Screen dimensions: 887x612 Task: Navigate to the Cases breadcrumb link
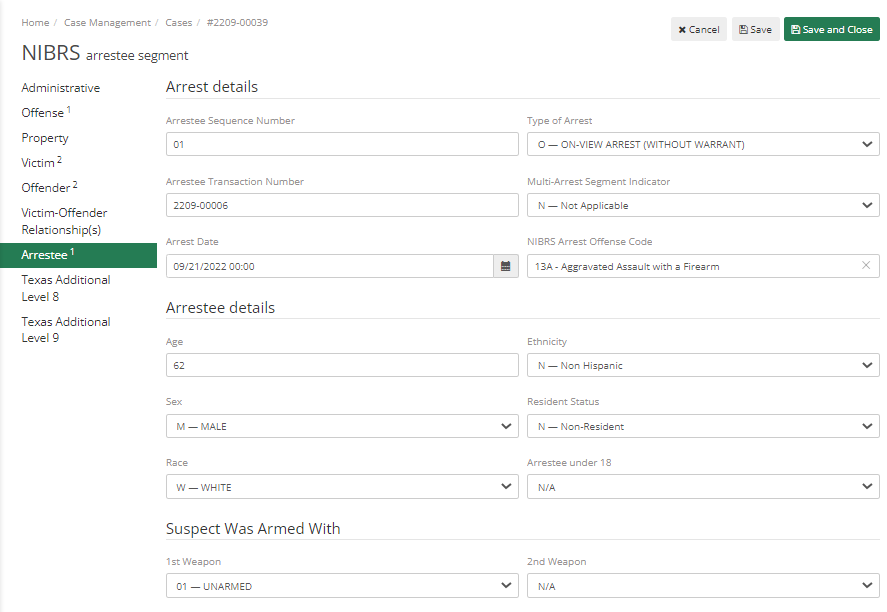click(178, 22)
